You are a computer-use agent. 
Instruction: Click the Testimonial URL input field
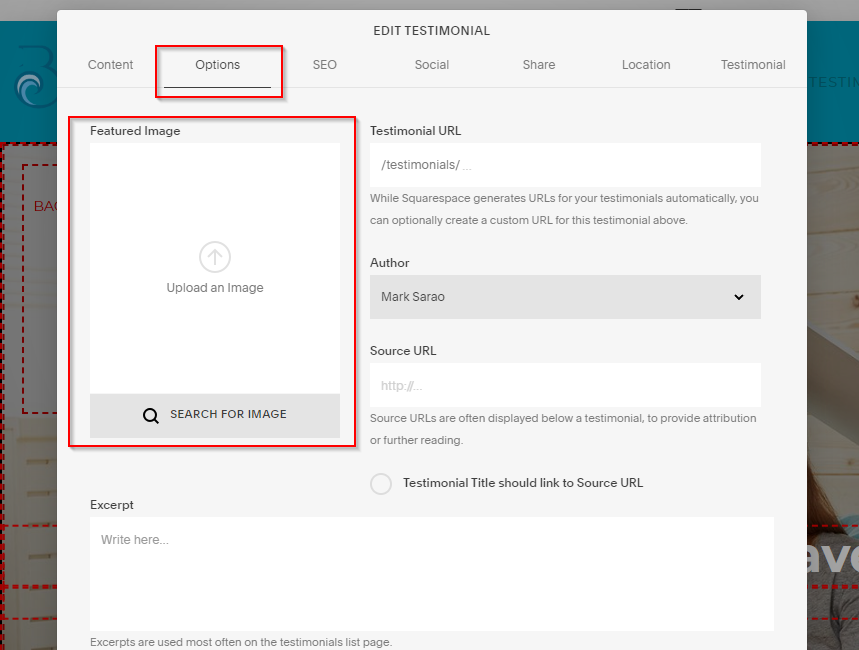tap(565, 164)
